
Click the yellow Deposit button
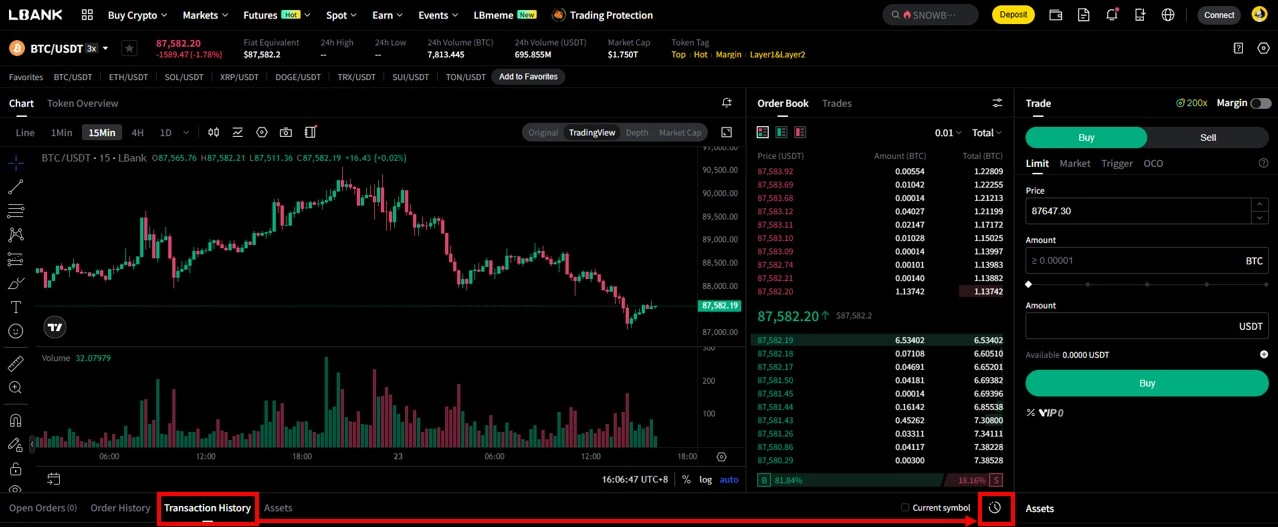coord(1013,15)
